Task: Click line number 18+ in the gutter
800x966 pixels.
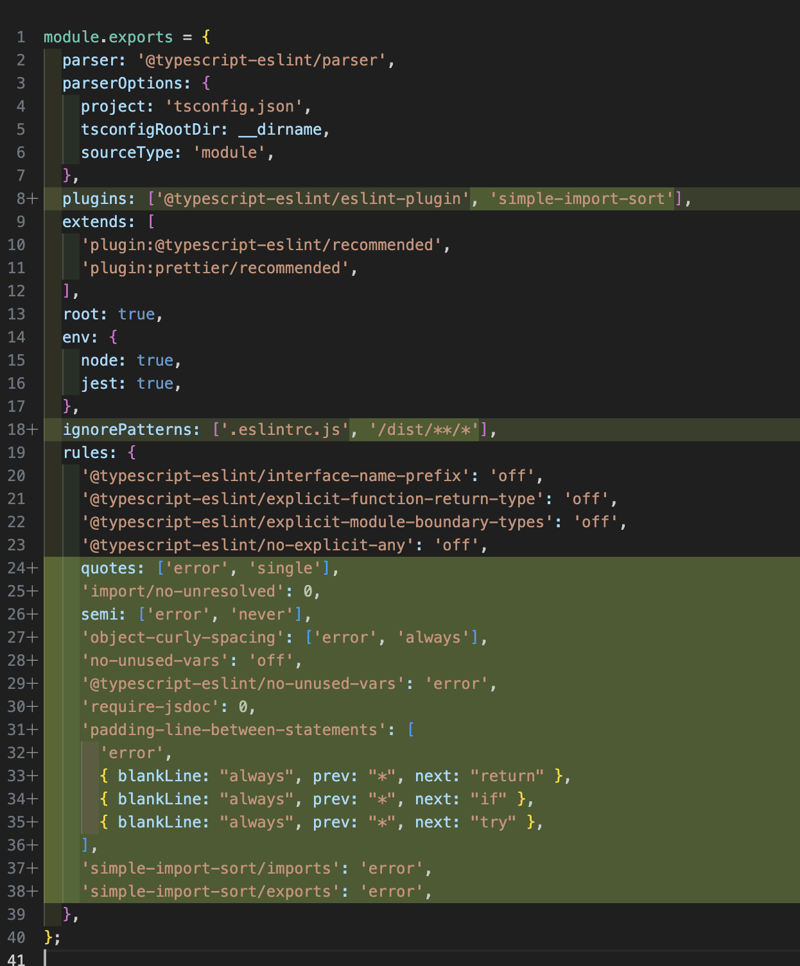Action: click(23, 430)
